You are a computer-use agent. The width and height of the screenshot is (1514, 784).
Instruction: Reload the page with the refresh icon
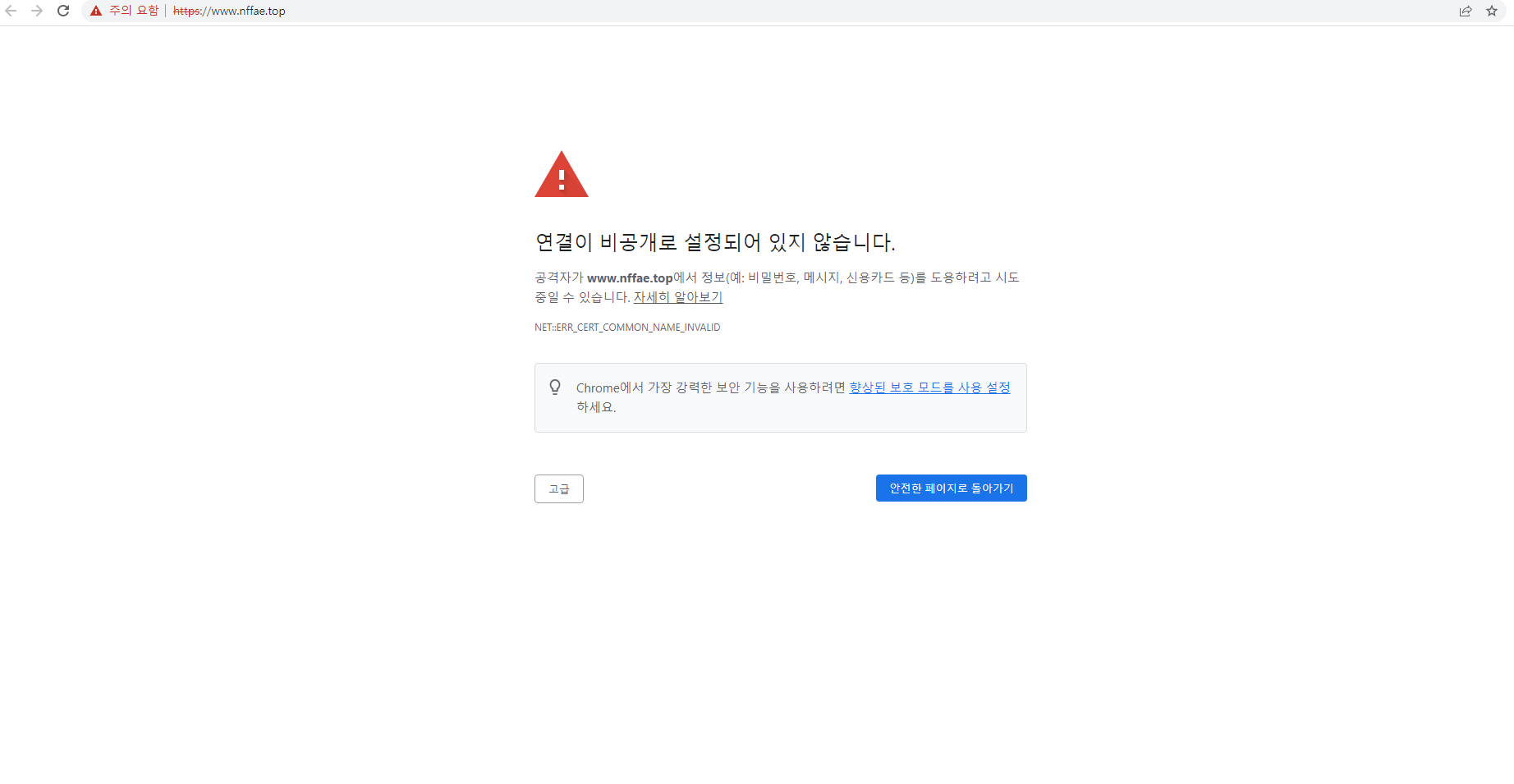point(63,11)
